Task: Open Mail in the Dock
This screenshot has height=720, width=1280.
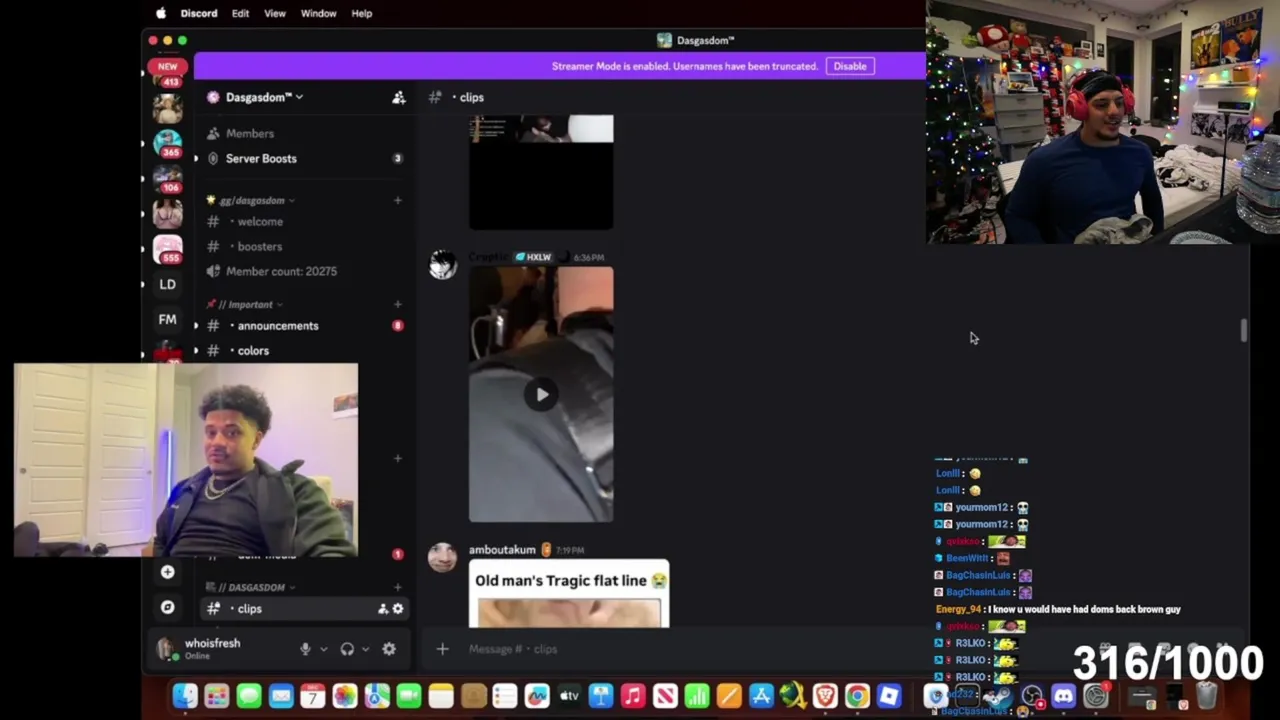Action: (x=281, y=696)
